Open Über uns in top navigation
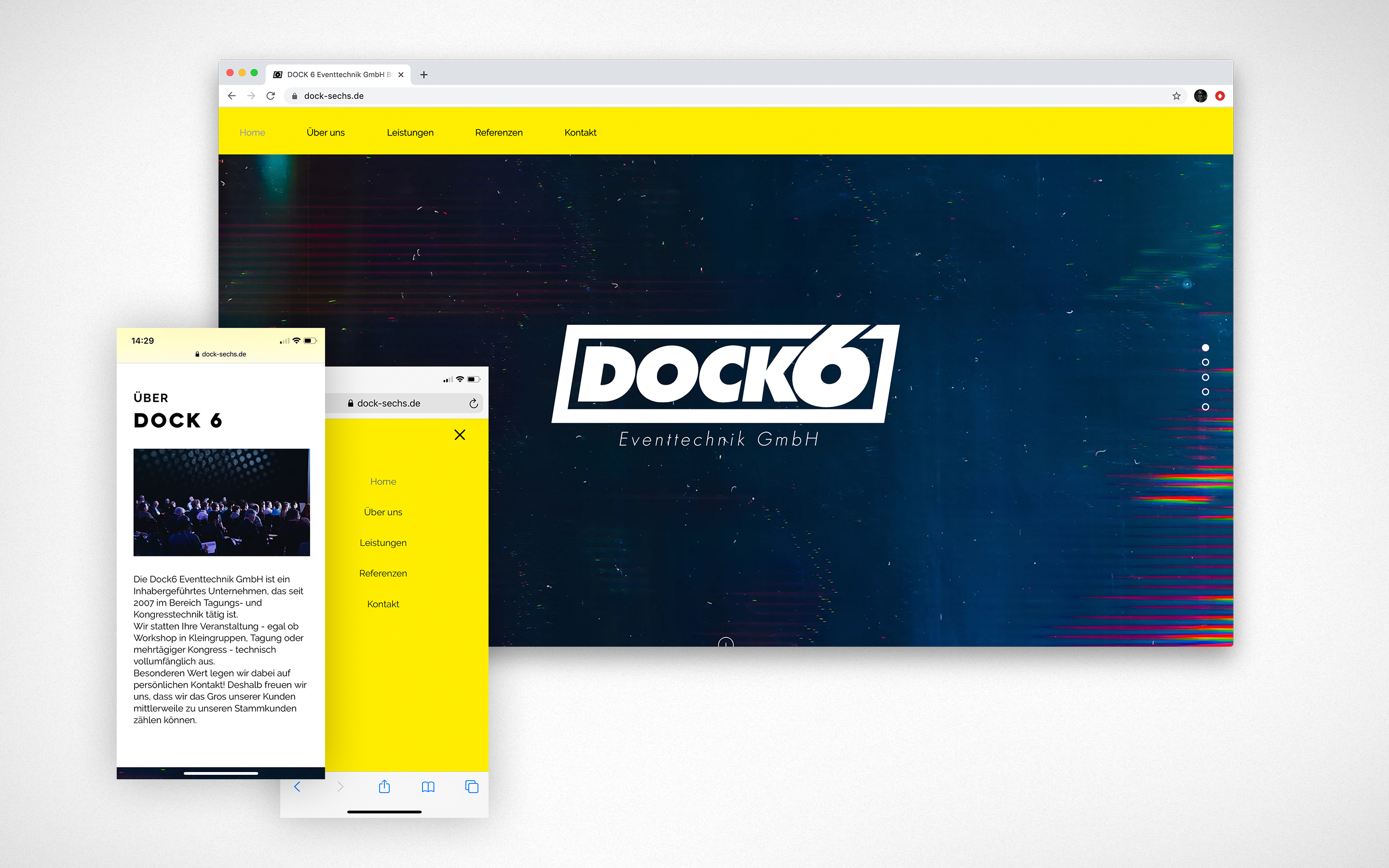 pyautogui.click(x=326, y=133)
